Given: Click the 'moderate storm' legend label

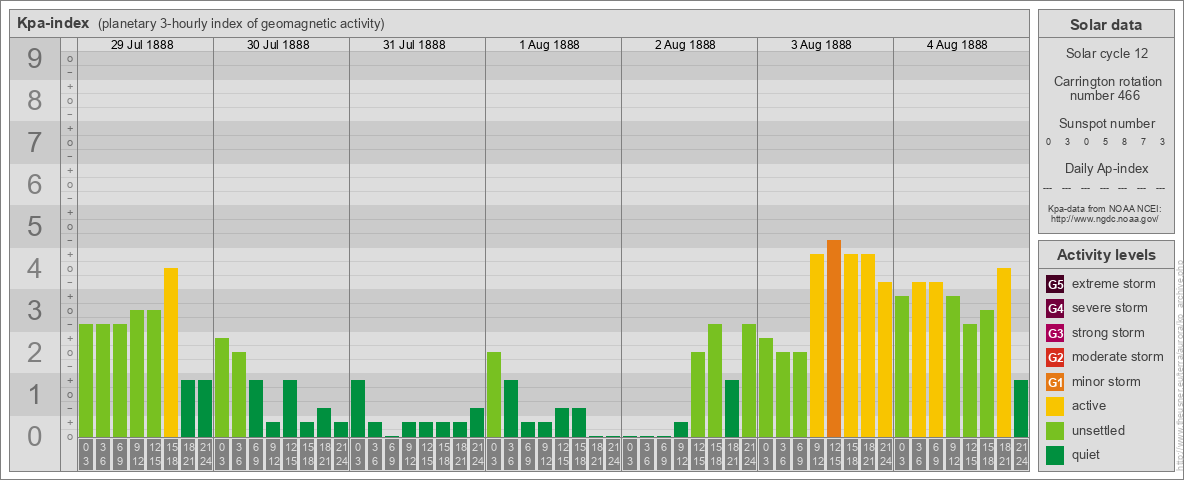Looking at the screenshot, I should [1118, 357].
